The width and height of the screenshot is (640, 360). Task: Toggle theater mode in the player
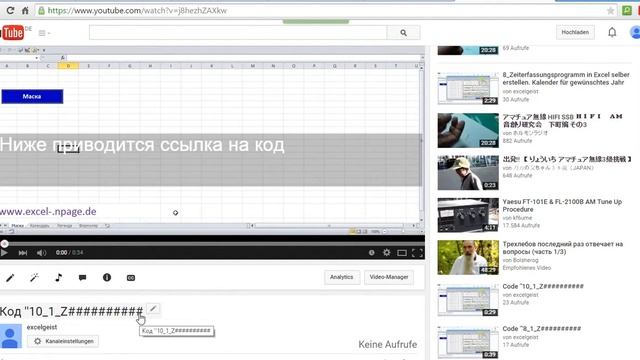[x=402, y=253]
